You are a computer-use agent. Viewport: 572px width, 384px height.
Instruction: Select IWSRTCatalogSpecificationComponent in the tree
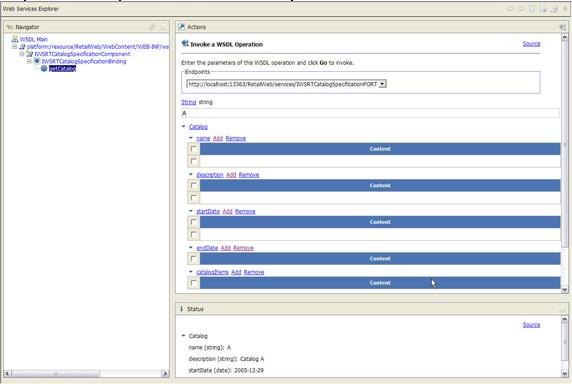[82, 54]
